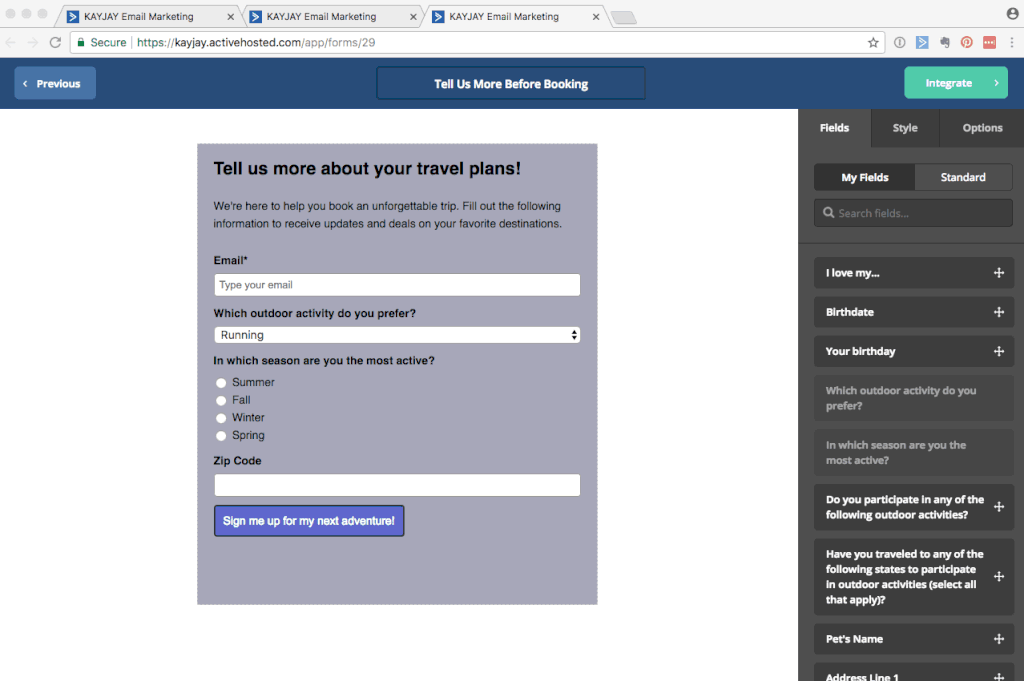Bookmark this page with the star icon

(873, 43)
